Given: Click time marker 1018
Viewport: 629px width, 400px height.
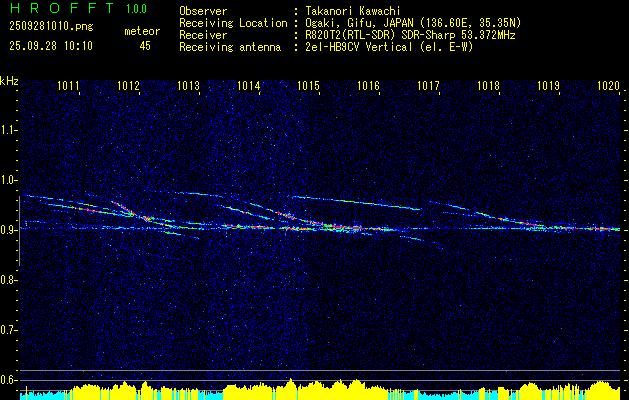Looking at the screenshot, I should tap(488, 85).
